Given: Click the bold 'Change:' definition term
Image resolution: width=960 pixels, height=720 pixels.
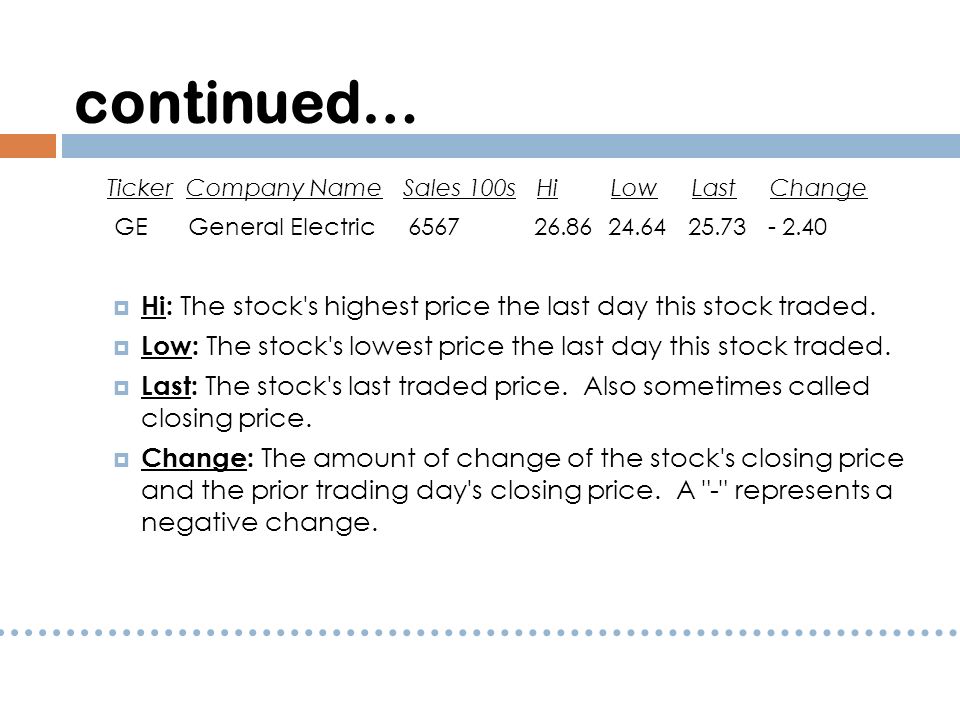Looking at the screenshot, I should coord(197,459).
